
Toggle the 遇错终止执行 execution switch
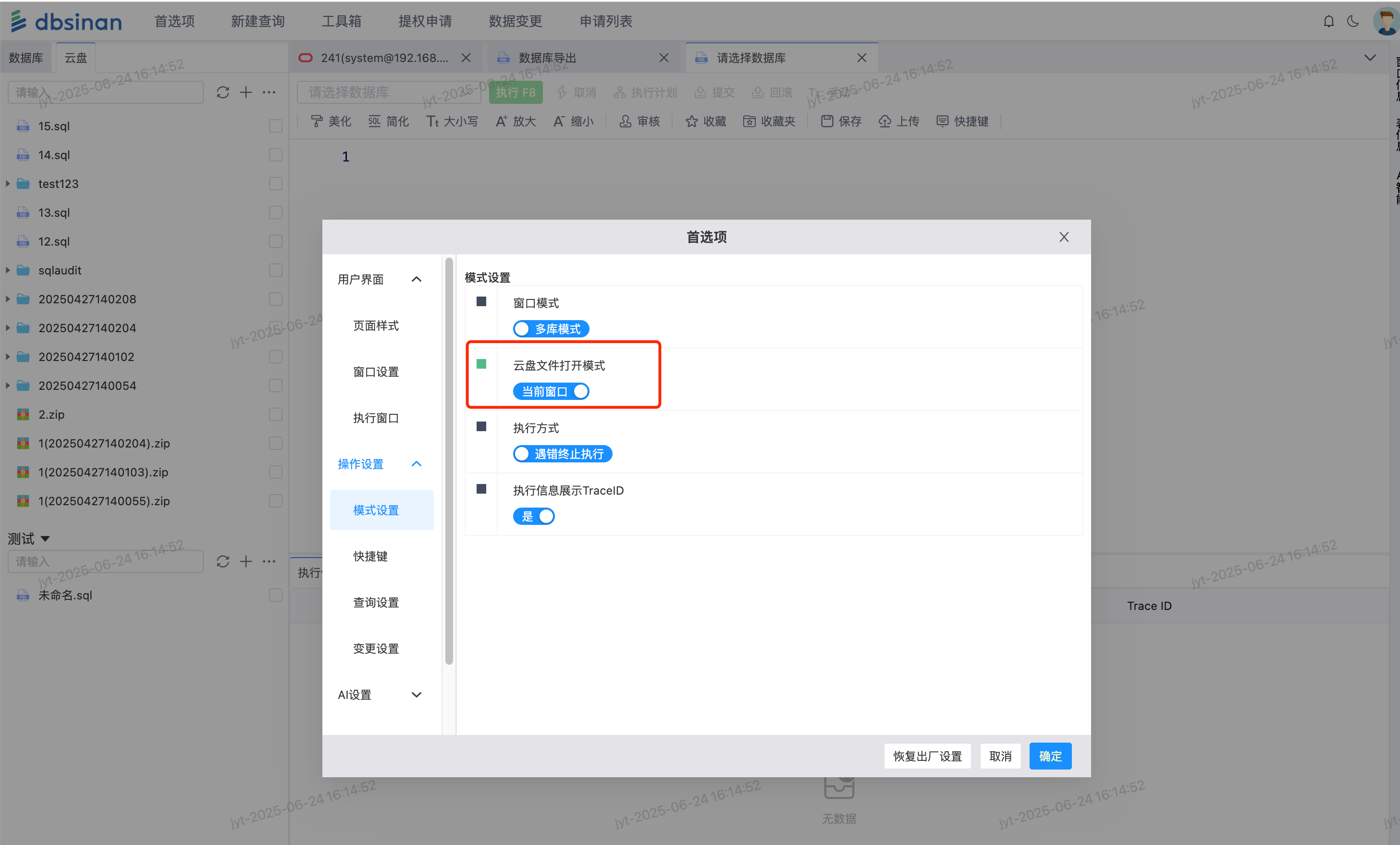(562, 454)
